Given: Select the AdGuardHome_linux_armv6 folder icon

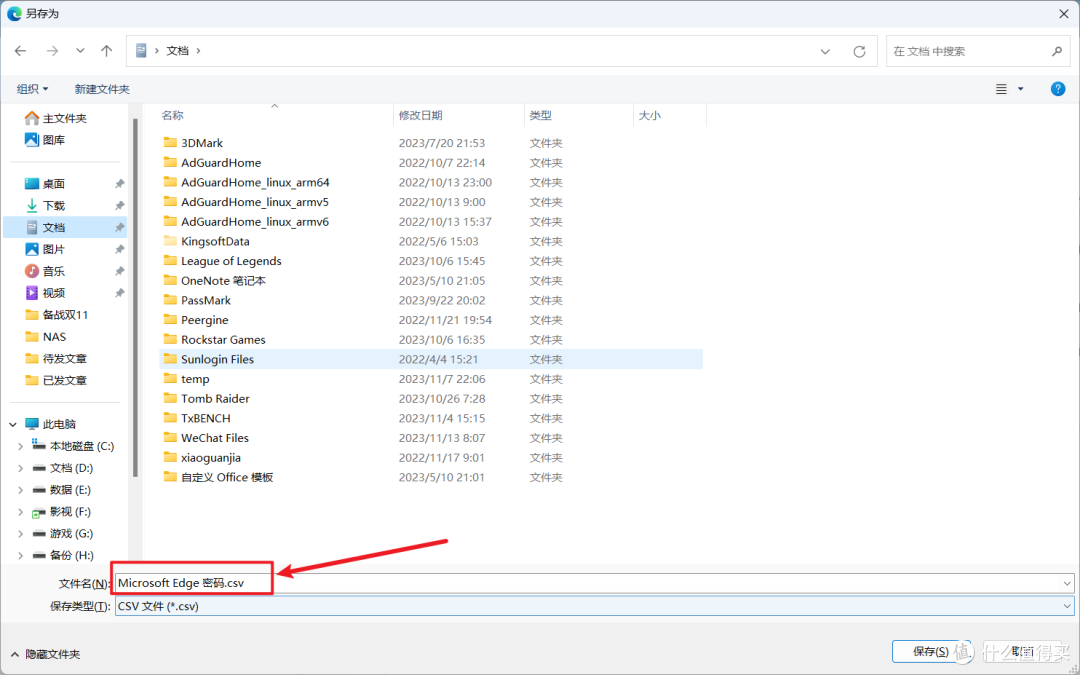Looking at the screenshot, I should coord(170,221).
